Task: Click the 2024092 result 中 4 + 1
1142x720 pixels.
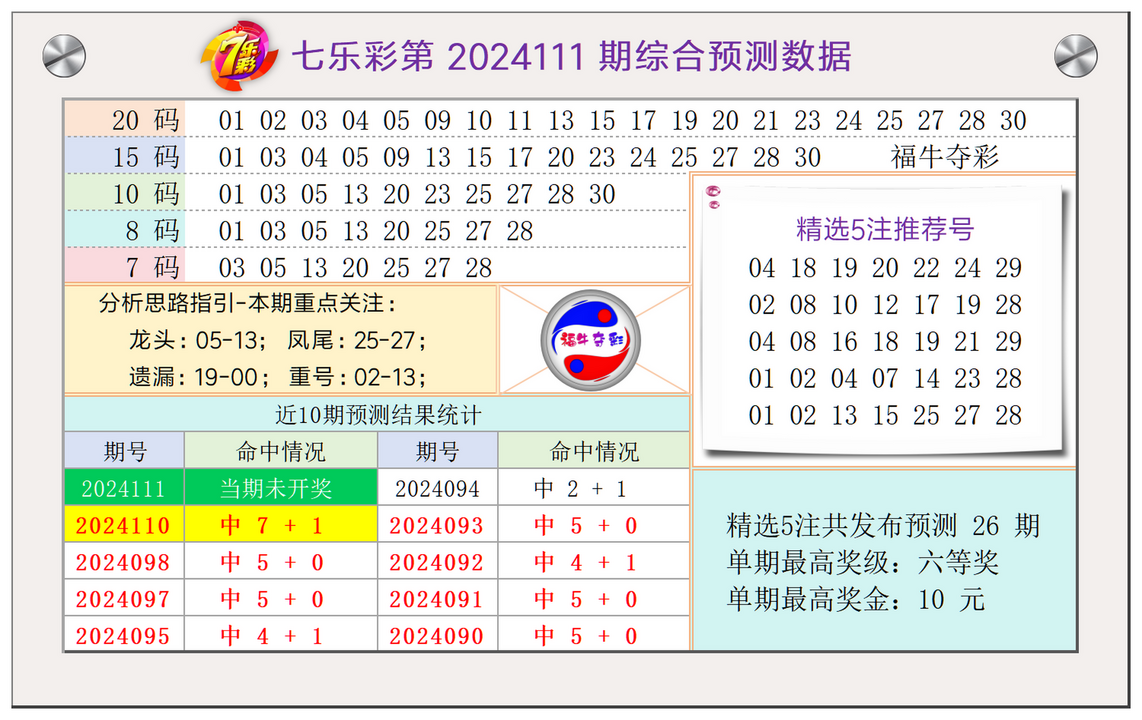Action: point(594,562)
